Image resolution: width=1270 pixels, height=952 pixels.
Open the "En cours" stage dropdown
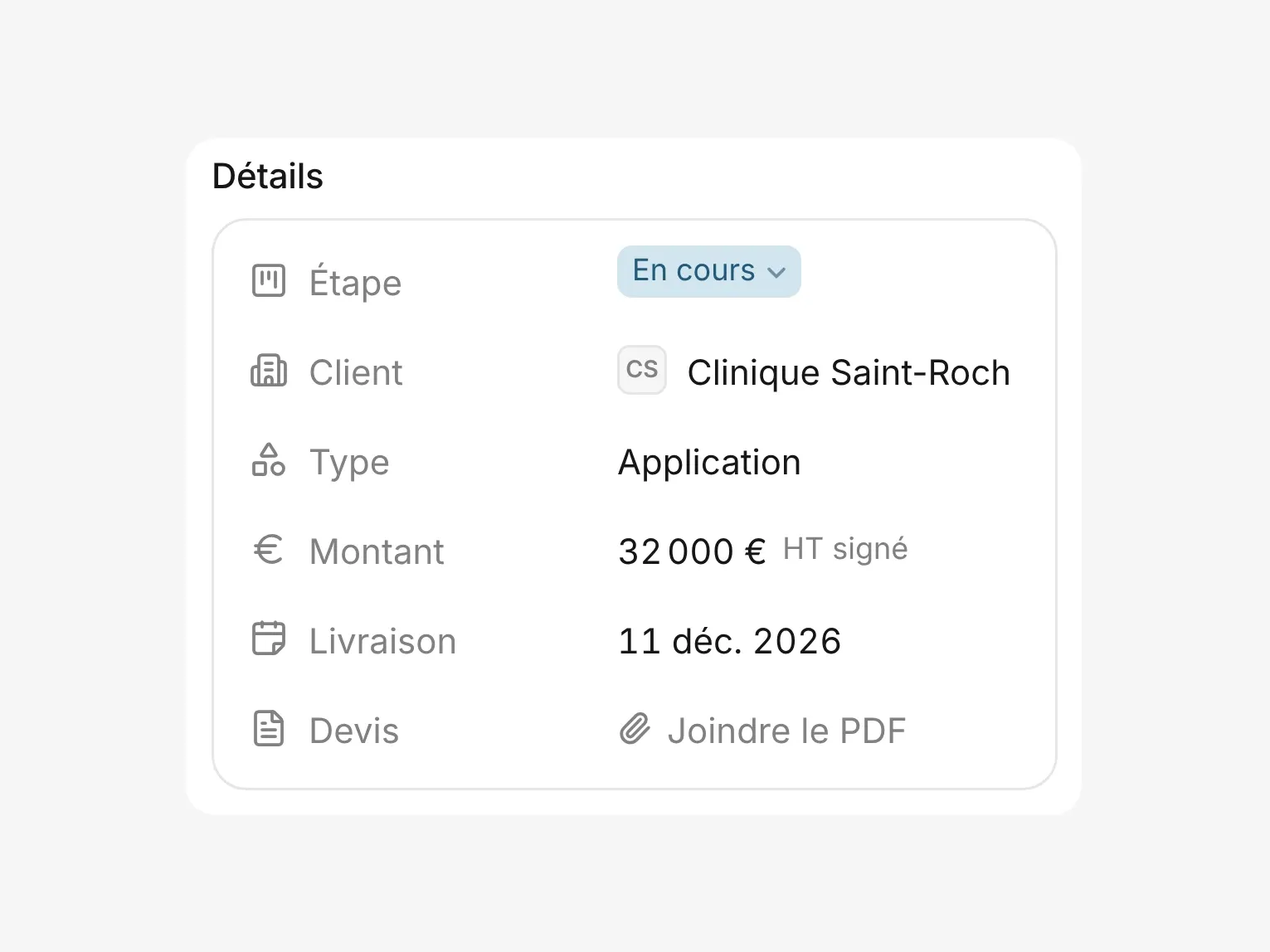pyautogui.click(x=709, y=271)
